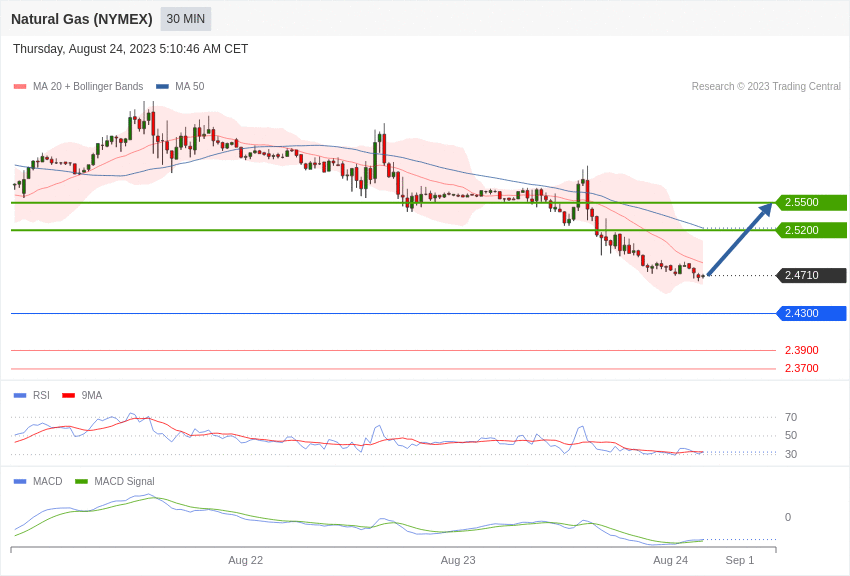Click the 'Research © 2023 Trading Central' credit
Screen dimensions: 850x576
pos(766,87)
